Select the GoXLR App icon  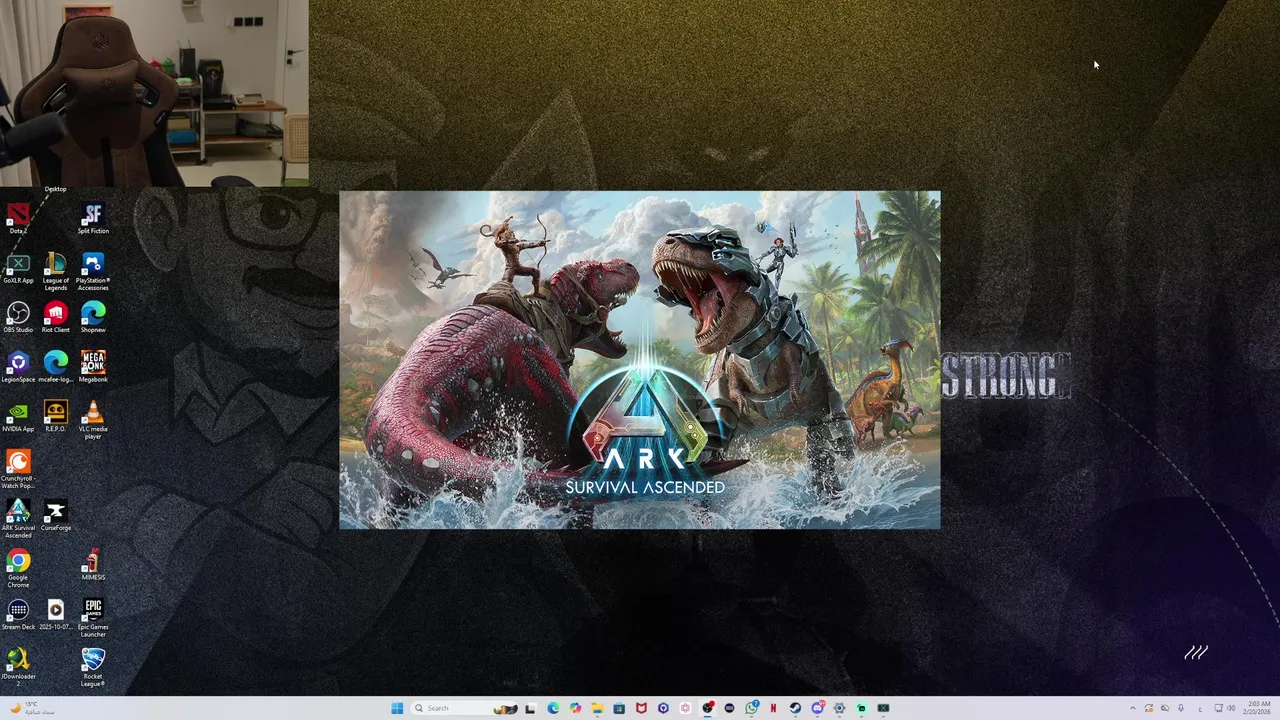tap(18, 268)
